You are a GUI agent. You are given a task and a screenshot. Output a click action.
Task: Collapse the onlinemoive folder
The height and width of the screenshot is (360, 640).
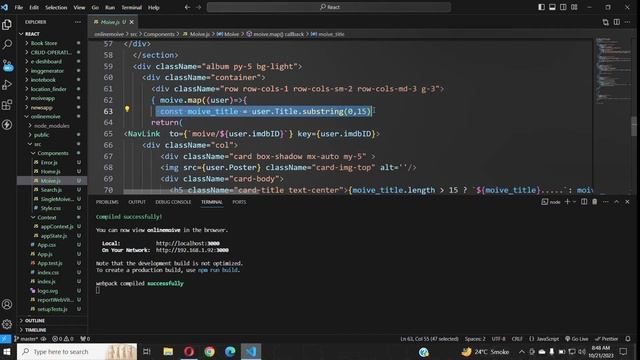coord(45,116)
